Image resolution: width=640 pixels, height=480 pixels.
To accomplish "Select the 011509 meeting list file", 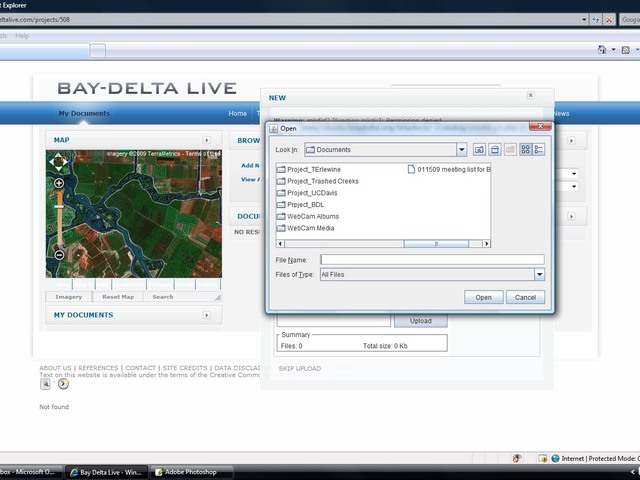I will click(449, 169).
